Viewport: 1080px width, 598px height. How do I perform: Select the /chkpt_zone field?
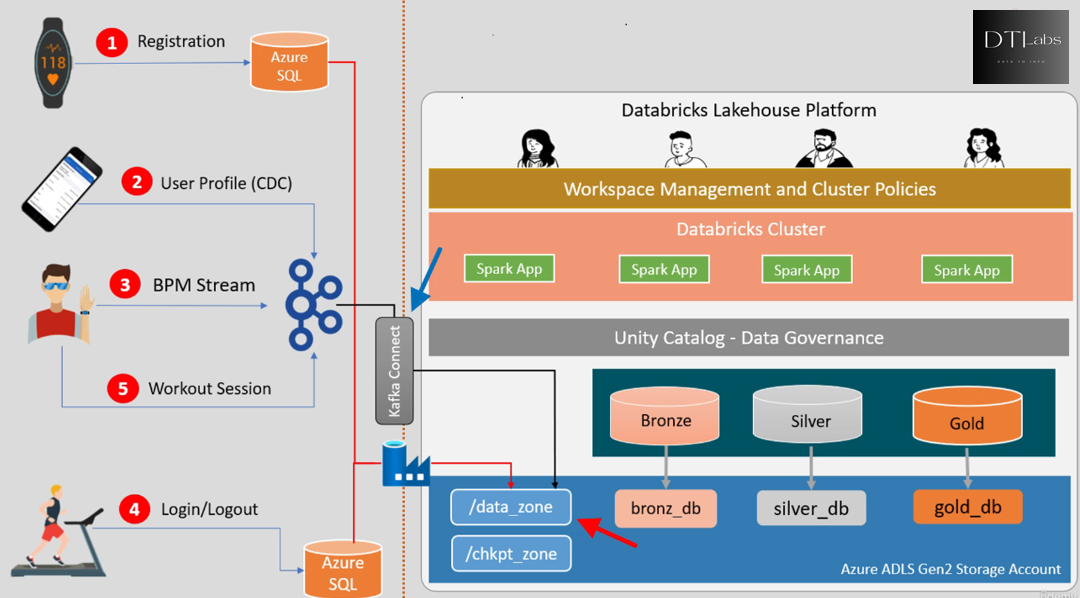pyautogui.click(x=510, y=553)
